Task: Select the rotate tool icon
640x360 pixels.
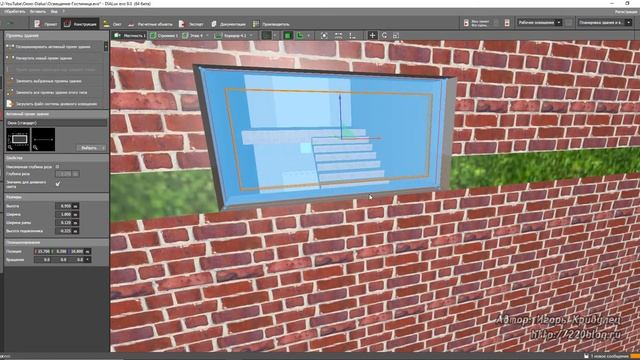Action: pyautogui.click(x=384, y=36)
